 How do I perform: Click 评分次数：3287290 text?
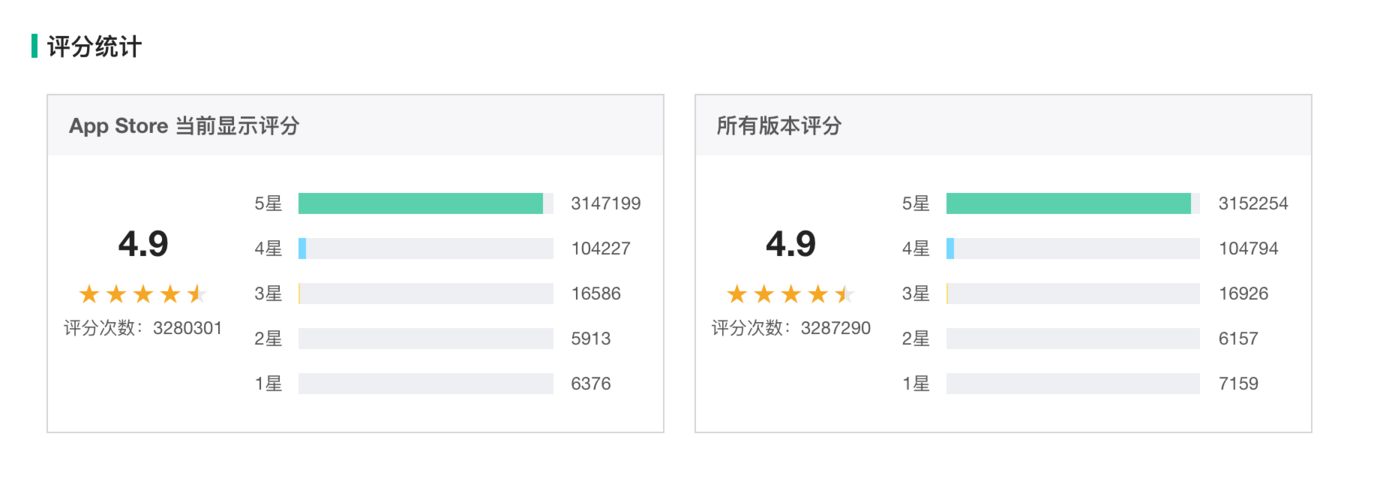[x=791, y=328]
